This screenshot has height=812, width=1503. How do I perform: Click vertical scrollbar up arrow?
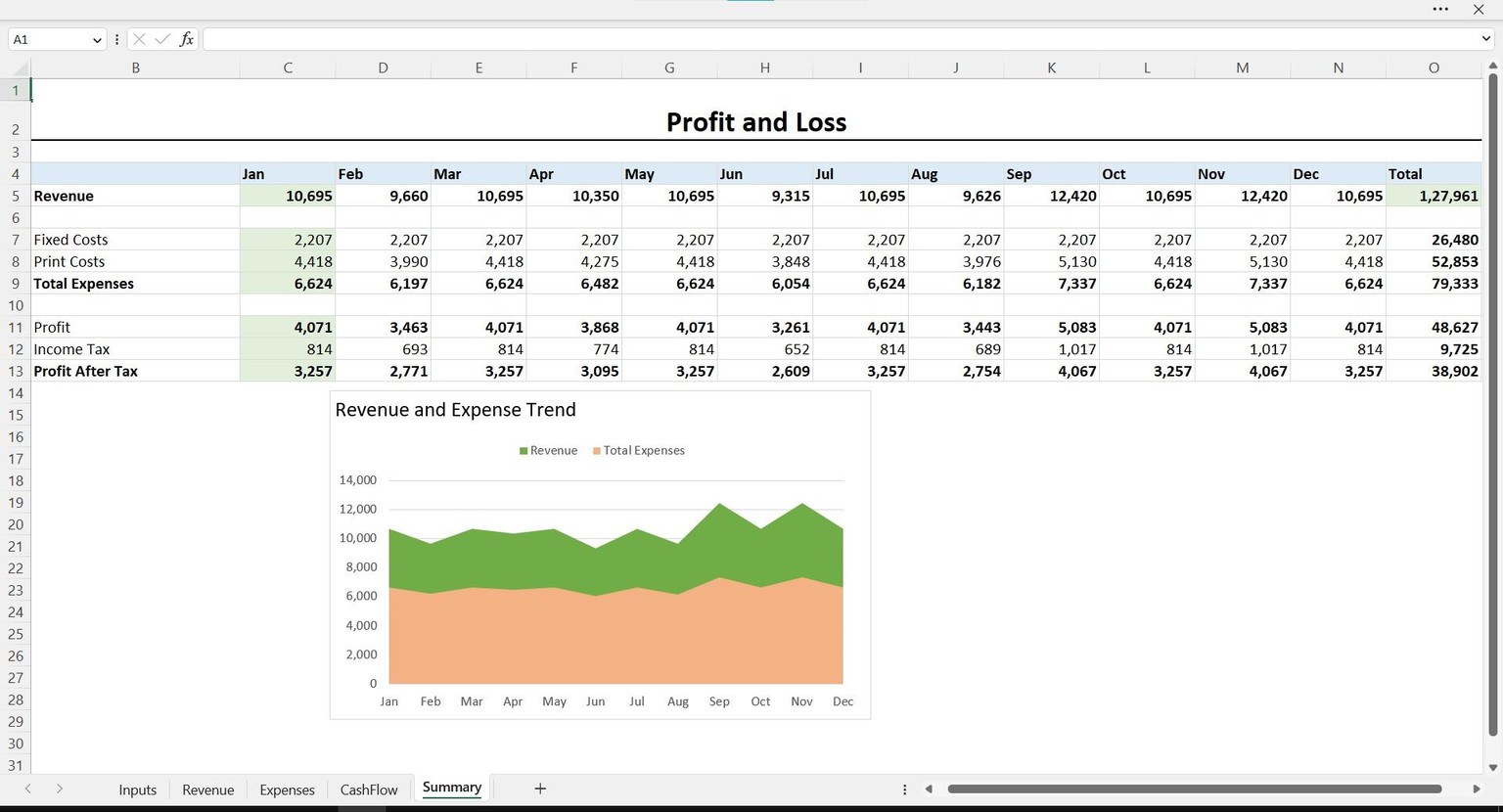point(1492,66)
